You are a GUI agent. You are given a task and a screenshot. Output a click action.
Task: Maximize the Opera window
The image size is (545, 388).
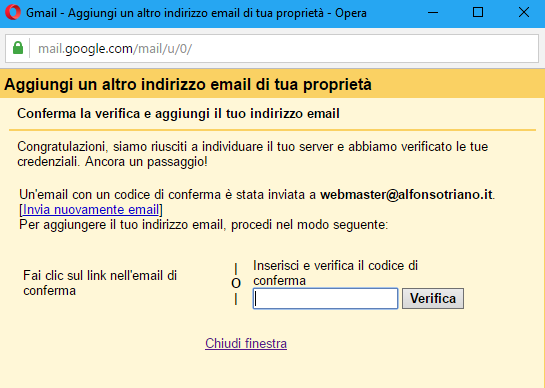pyautogui.click(x=478, y=13)
